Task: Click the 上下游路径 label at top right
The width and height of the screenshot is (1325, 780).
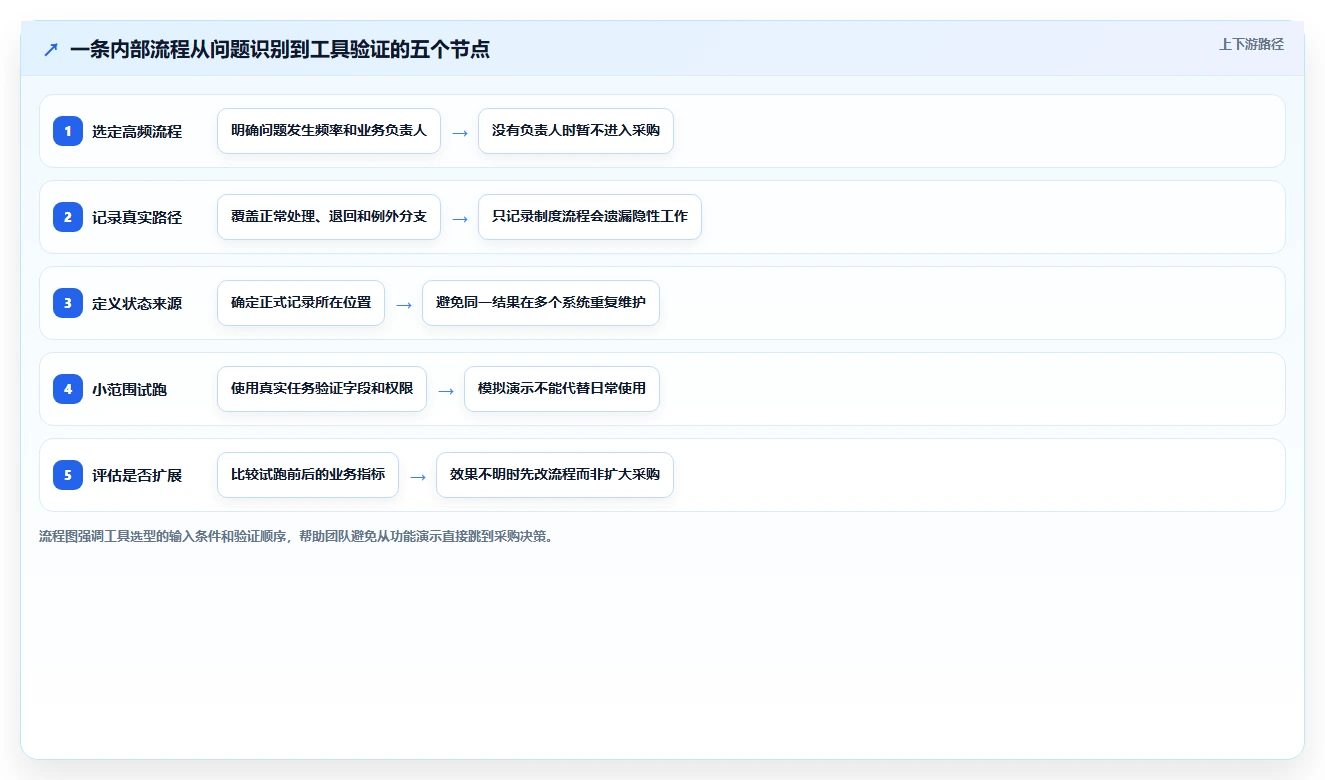Action: pos(1251,44)
